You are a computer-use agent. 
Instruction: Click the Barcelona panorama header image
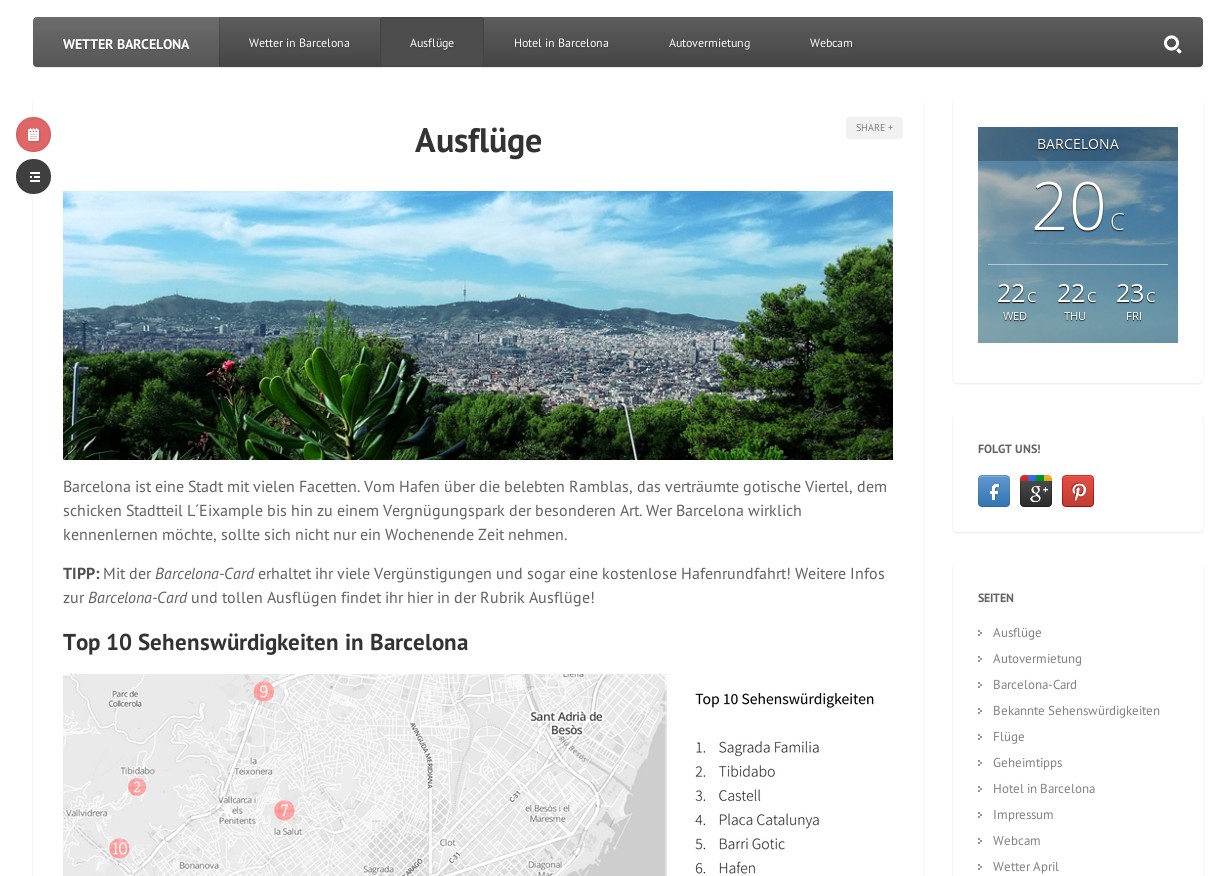click(478, 325)
